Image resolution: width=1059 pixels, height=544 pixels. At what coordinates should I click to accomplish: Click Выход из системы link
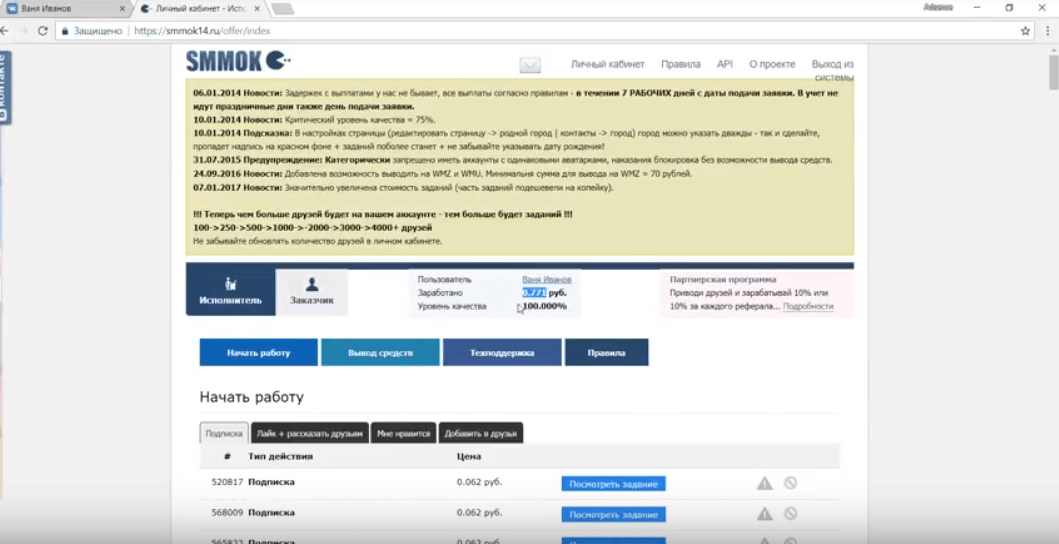coord(833,70)
